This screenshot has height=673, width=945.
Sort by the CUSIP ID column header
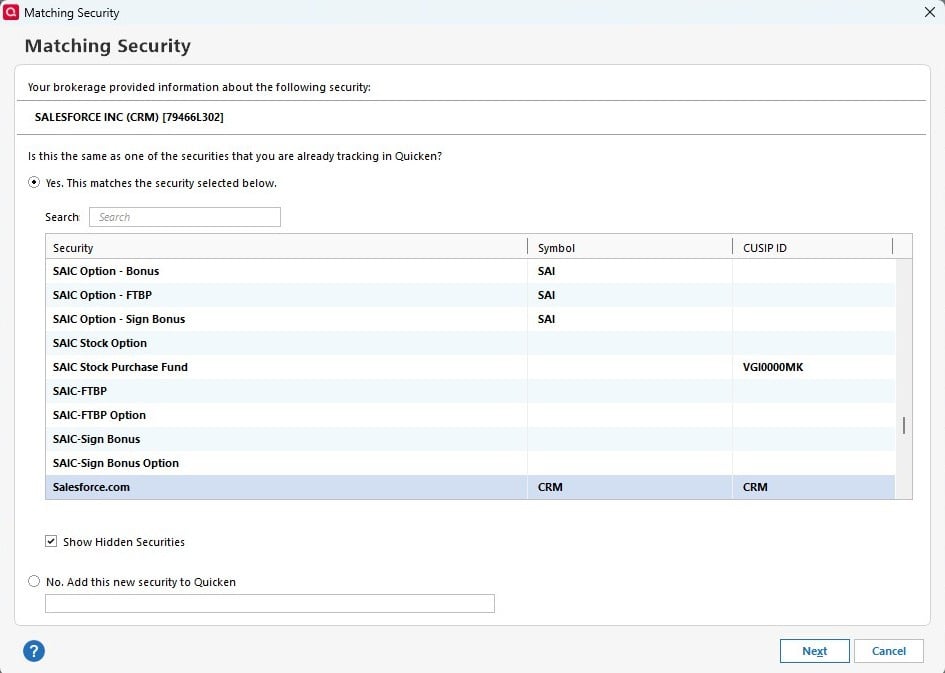tap(812, 247)
